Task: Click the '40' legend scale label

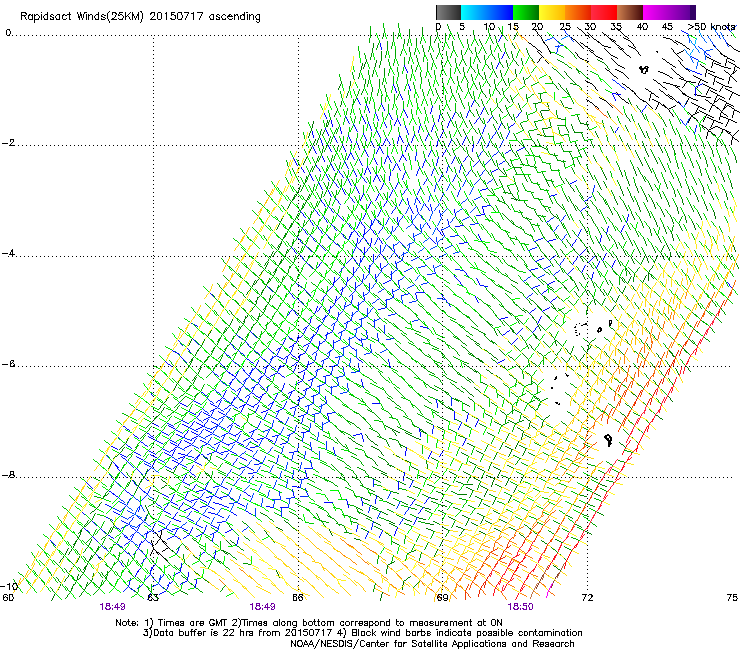Action: click(x=642, y=27)
